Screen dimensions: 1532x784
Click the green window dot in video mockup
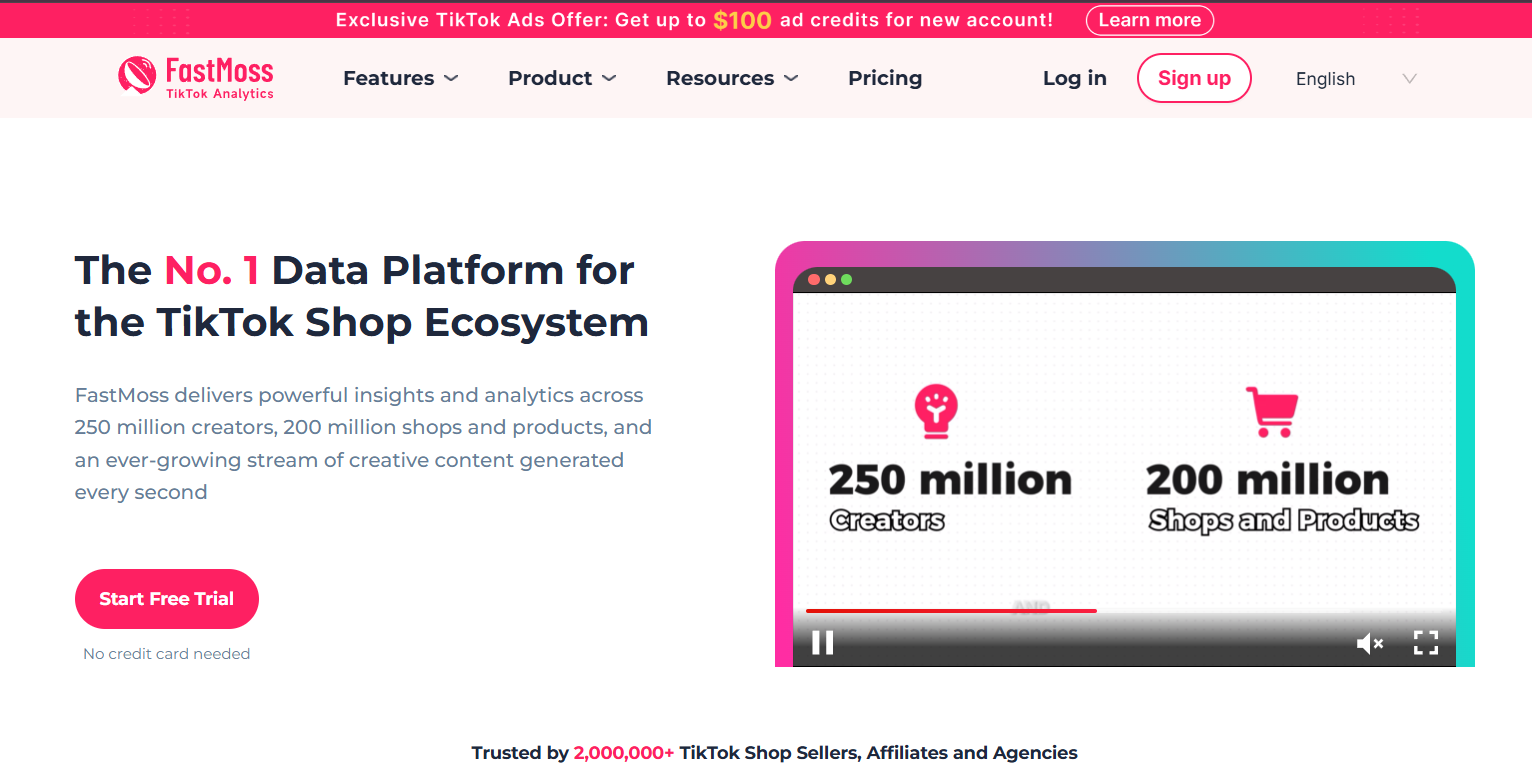click(847, 279)
